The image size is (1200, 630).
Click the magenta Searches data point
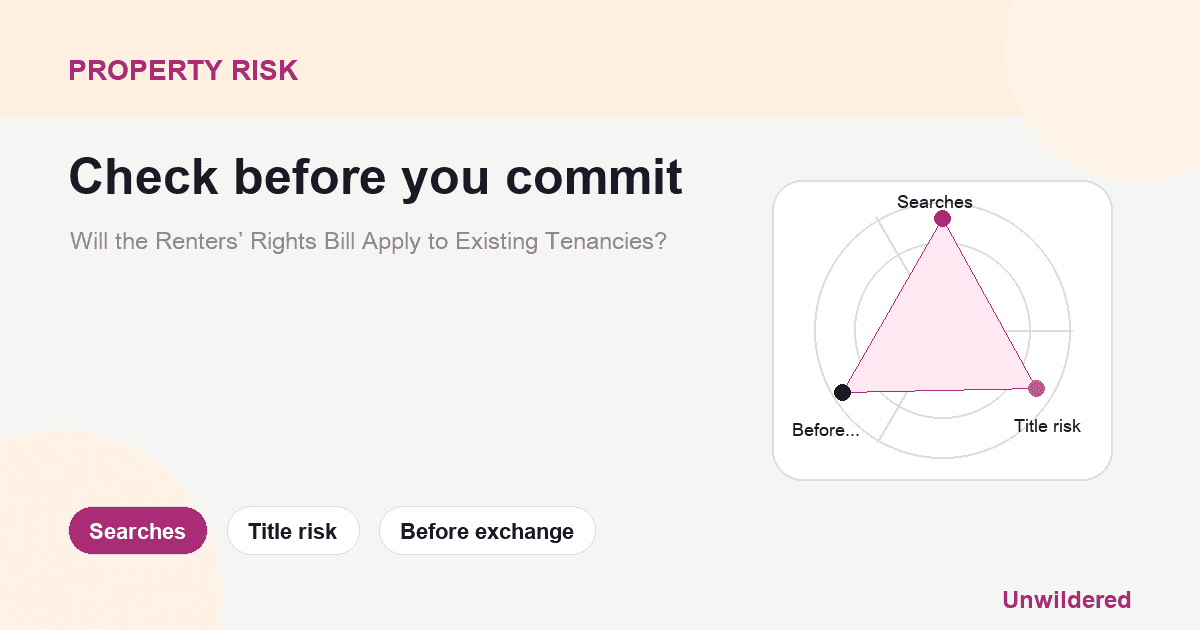pos(942,219)
